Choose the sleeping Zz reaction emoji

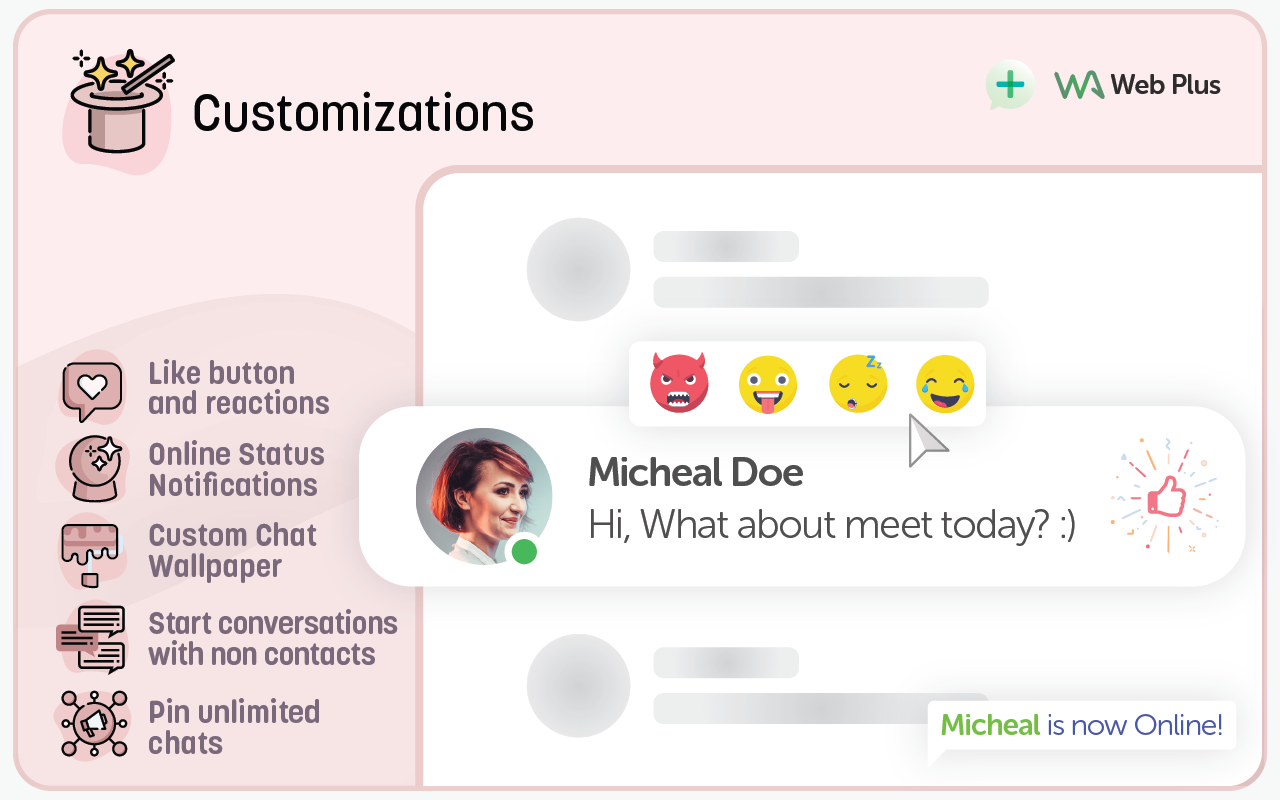click(858, 384)
